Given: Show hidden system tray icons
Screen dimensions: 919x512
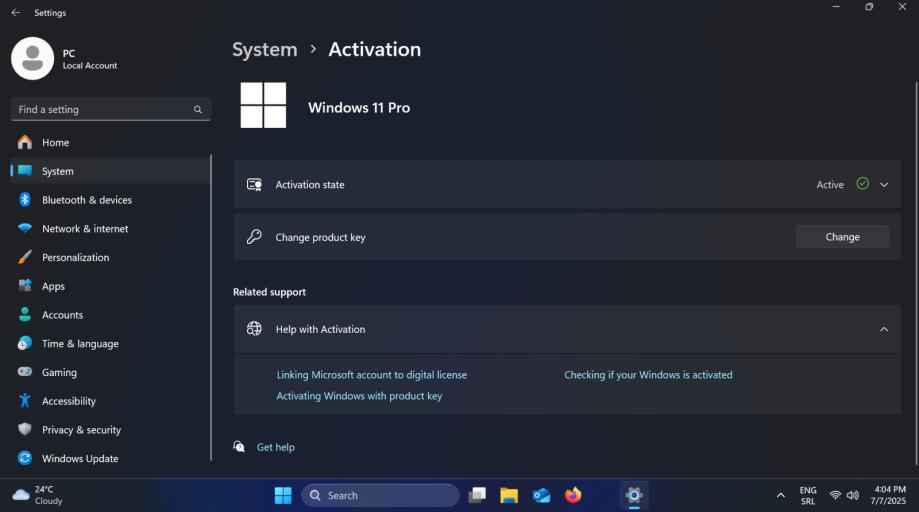Looking at the screenshot, I should (781, 496).
